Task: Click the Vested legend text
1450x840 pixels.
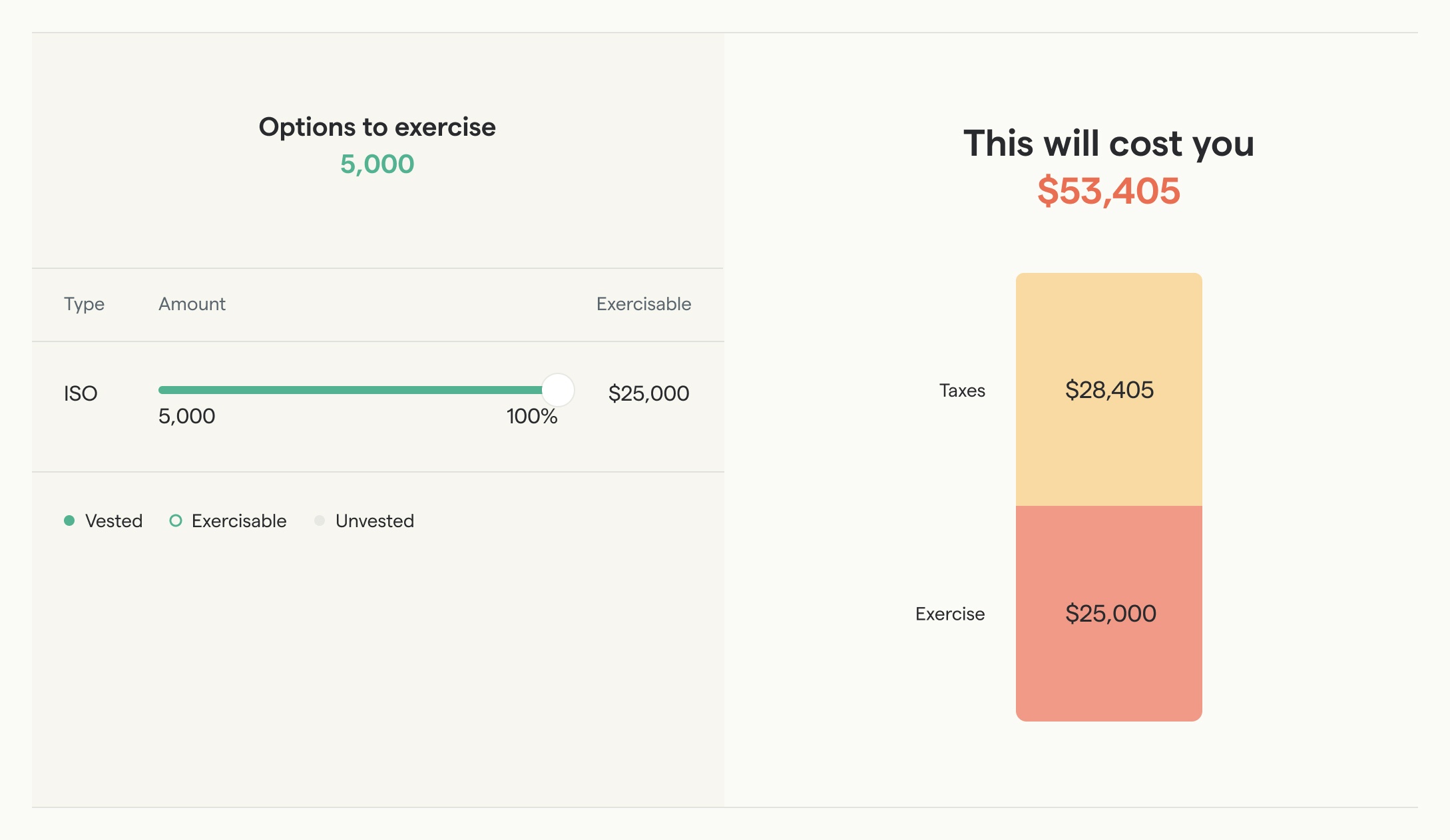Action: 114,521
